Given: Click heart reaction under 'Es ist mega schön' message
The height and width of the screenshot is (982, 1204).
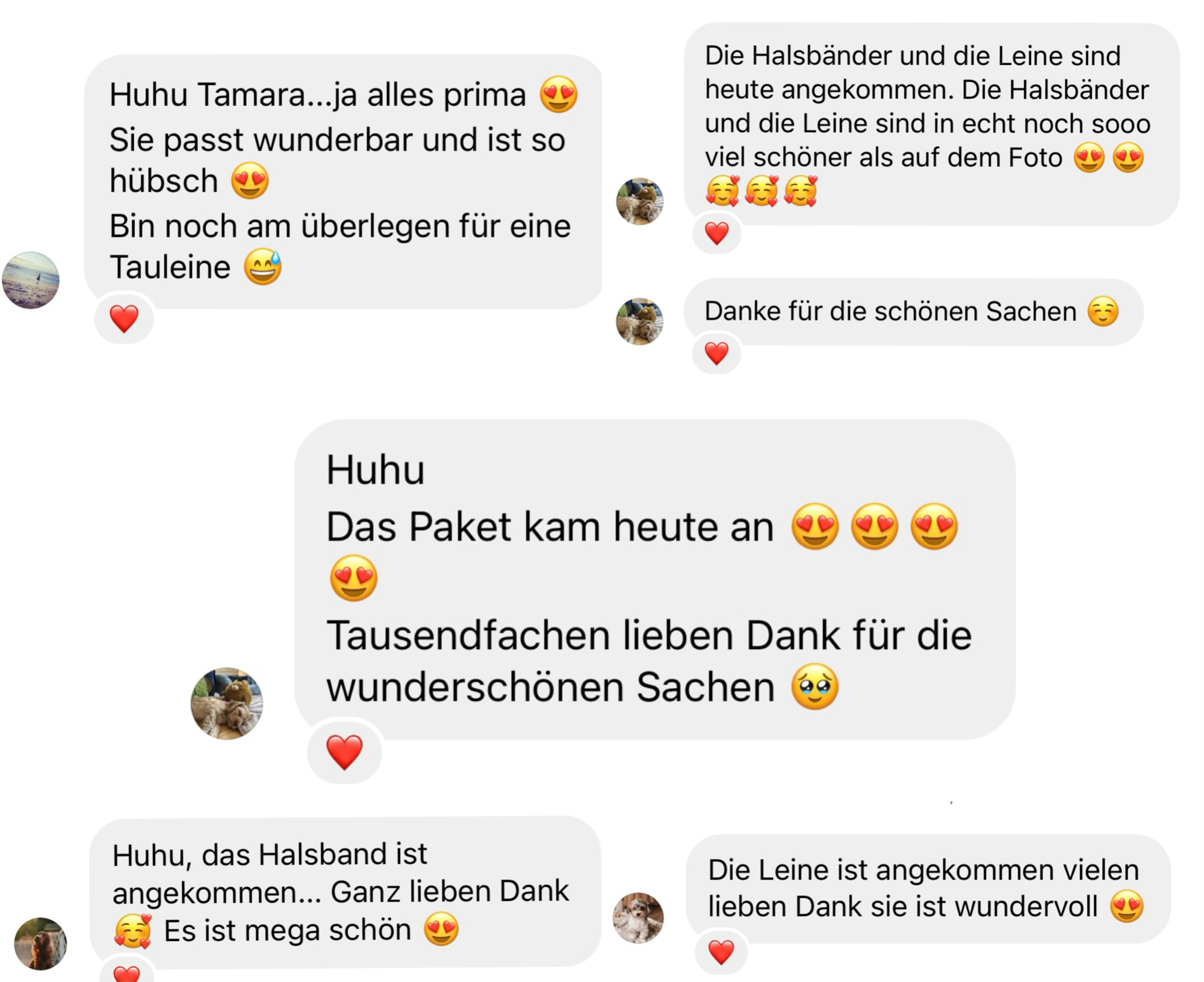Looking at the screenshot, I should [x=126, y=971].
